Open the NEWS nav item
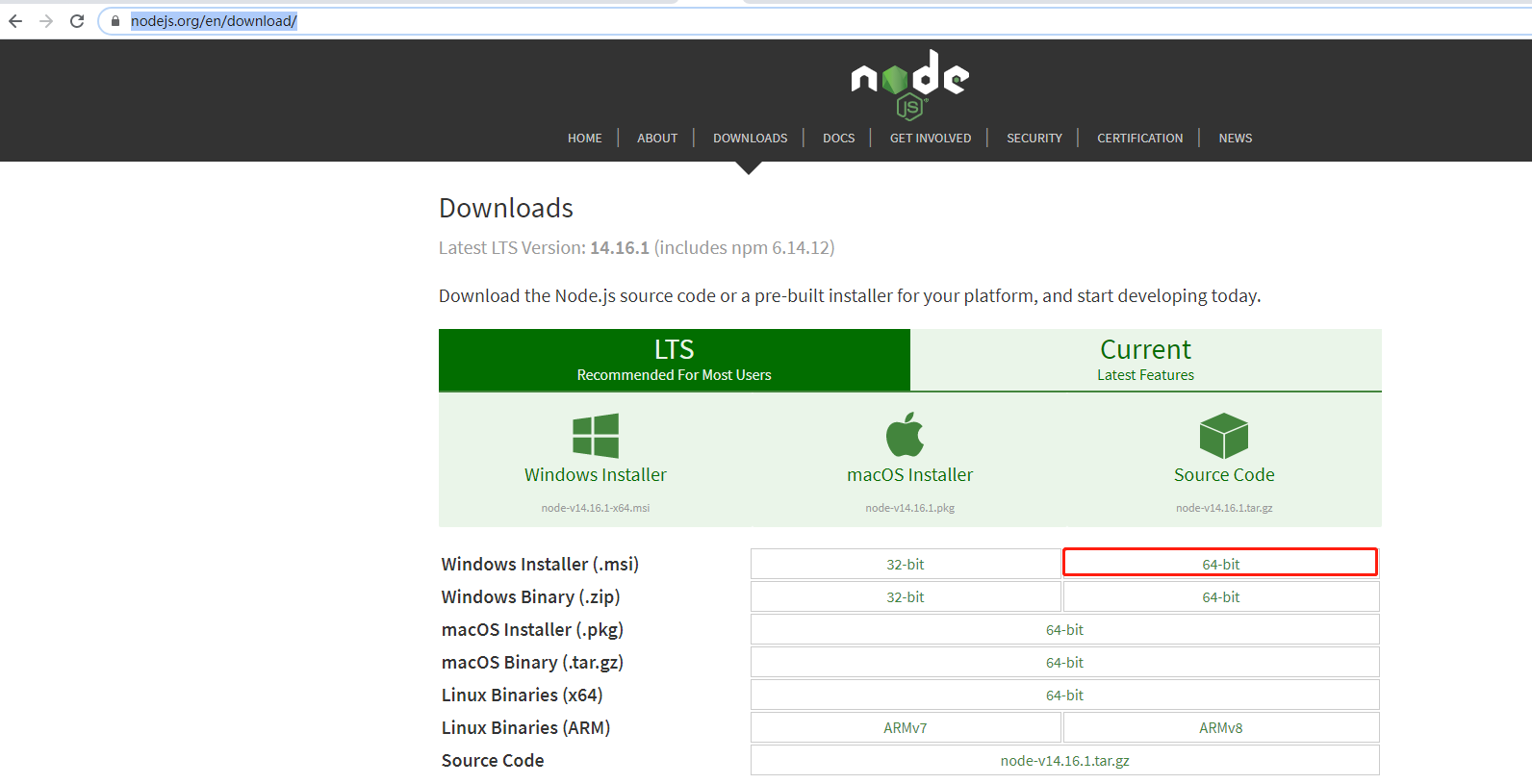The height and width of the screenshot is (784, 1532). tap(1236, 139)
